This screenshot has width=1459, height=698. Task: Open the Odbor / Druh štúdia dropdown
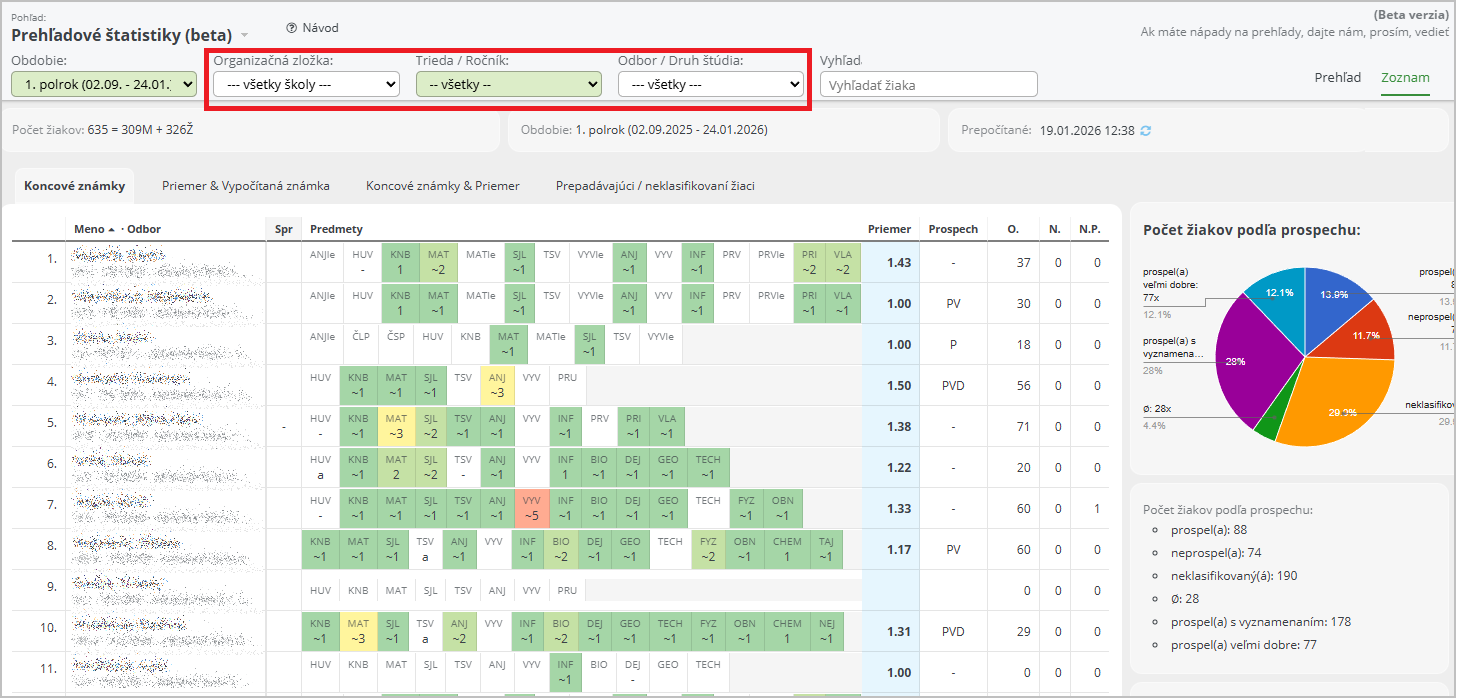coord(710,85)
